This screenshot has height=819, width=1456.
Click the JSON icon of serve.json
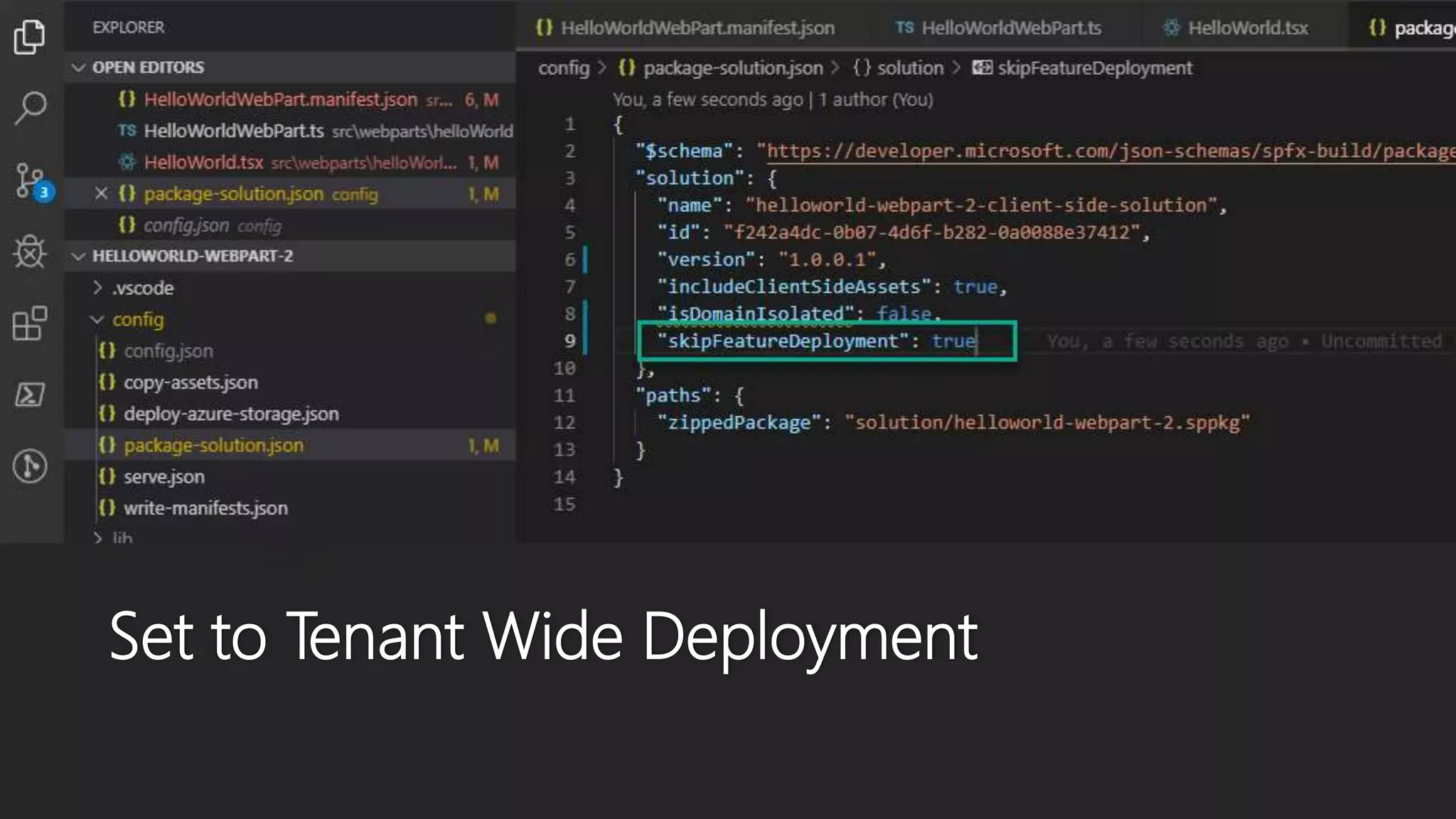point(107,476)
